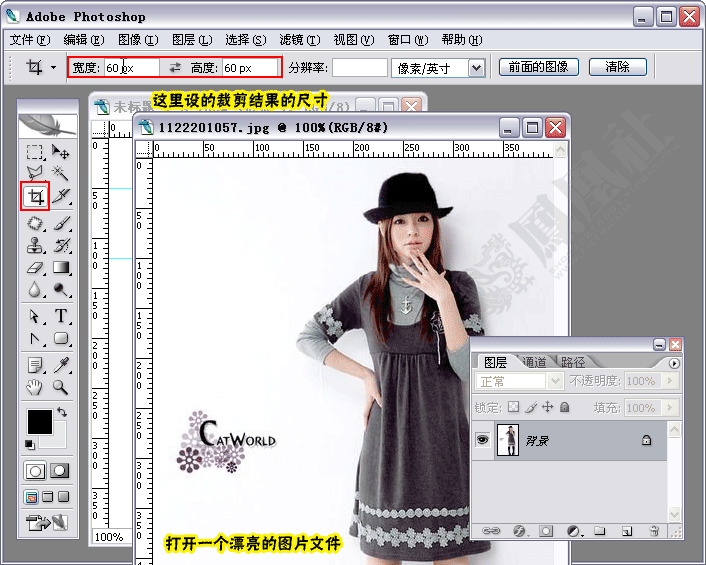706x565 pixels.
Task: Select the Notes tool
Action: (35, 365)
